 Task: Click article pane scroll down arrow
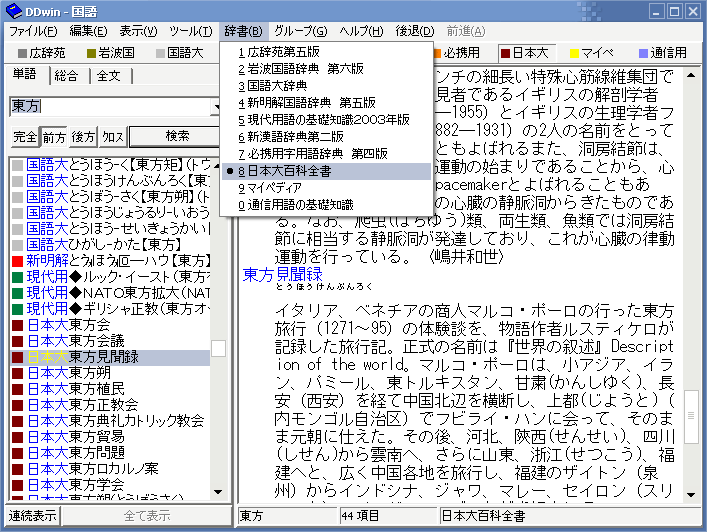[691, 495]
